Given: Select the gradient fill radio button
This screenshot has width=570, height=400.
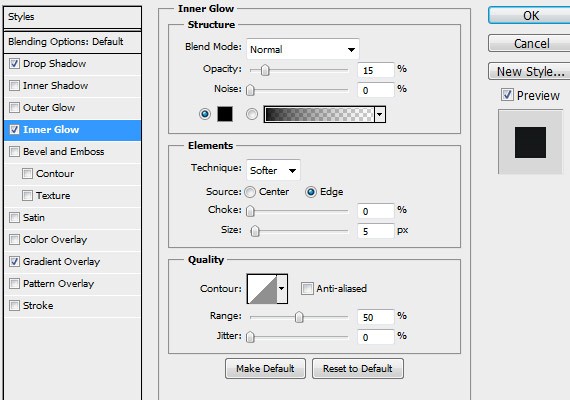Looking at the screenshot, I should [x=252, y=114].
